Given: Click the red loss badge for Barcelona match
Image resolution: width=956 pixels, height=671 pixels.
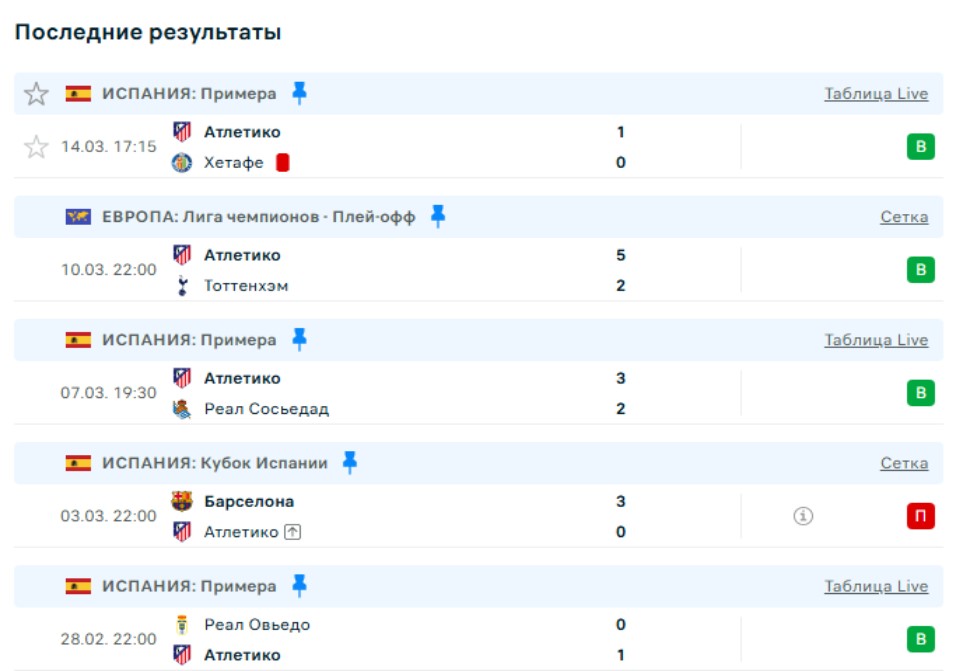Looking at the screenshot, I should [920, 516].
